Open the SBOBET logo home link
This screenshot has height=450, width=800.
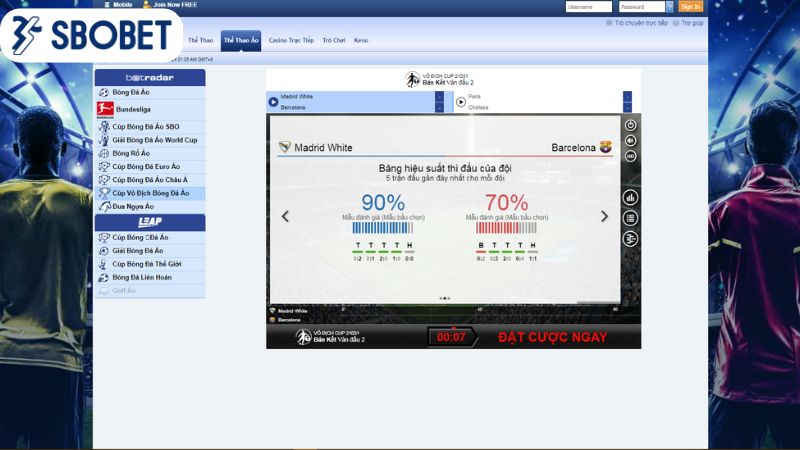click(91, 36)
